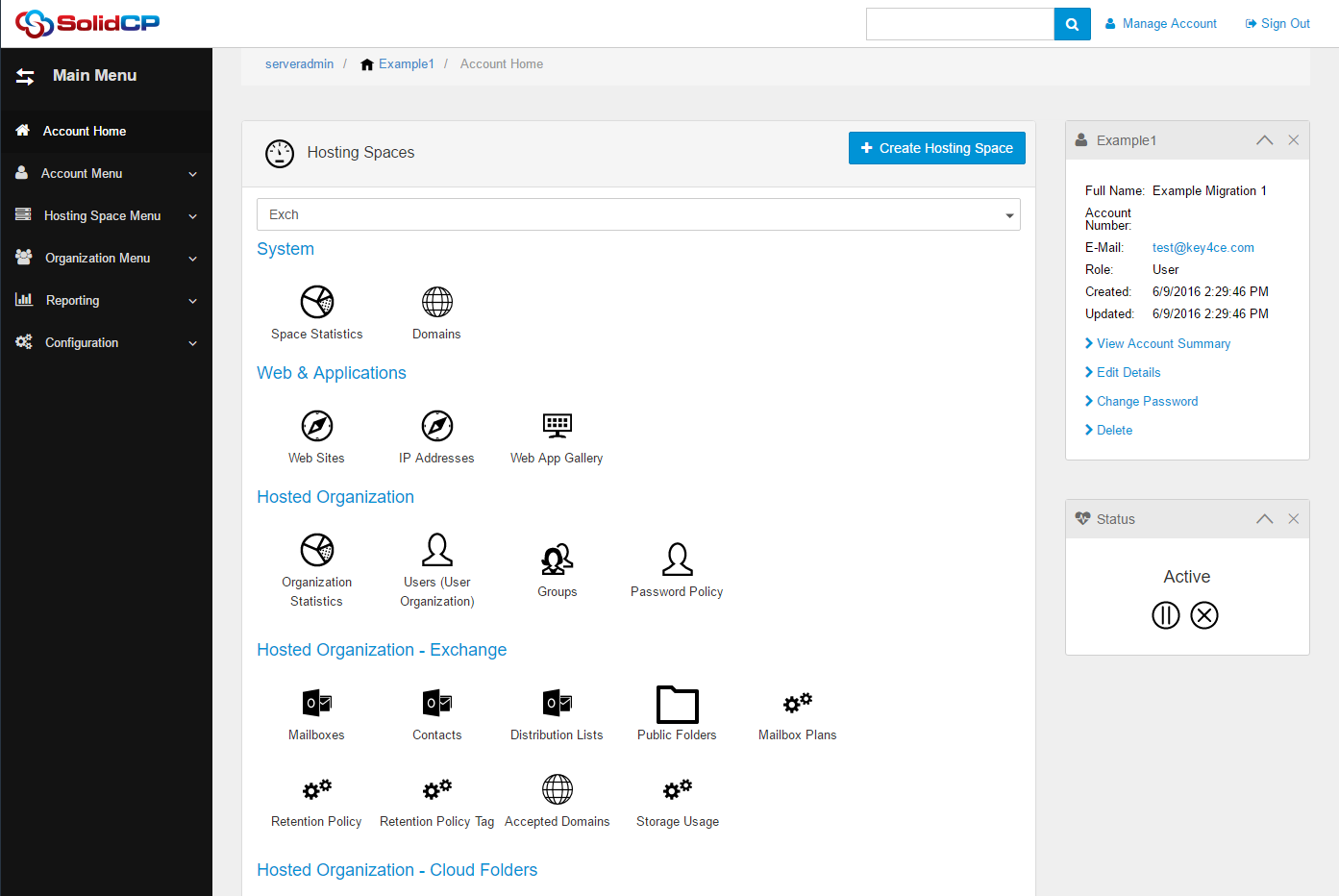
Task: Open the Exchange Retention Policy settings
Action: pyautogui.click(x=316, y=799)
